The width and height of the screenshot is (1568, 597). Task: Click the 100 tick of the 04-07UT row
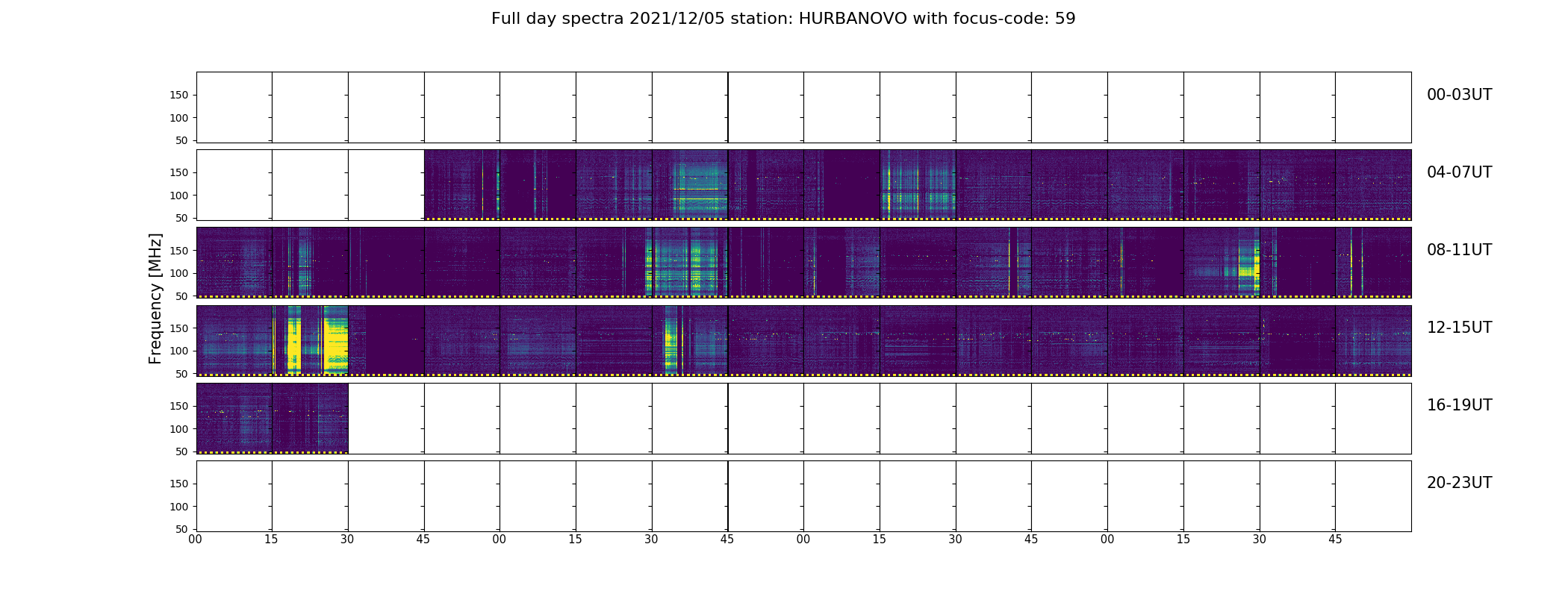click(179, 196)
